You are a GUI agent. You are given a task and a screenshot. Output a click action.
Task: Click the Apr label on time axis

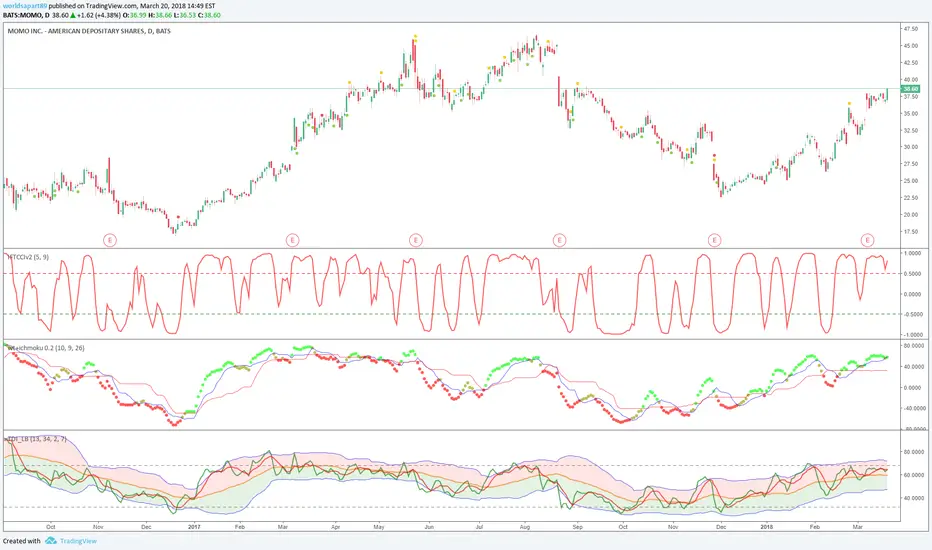(336, 527)
